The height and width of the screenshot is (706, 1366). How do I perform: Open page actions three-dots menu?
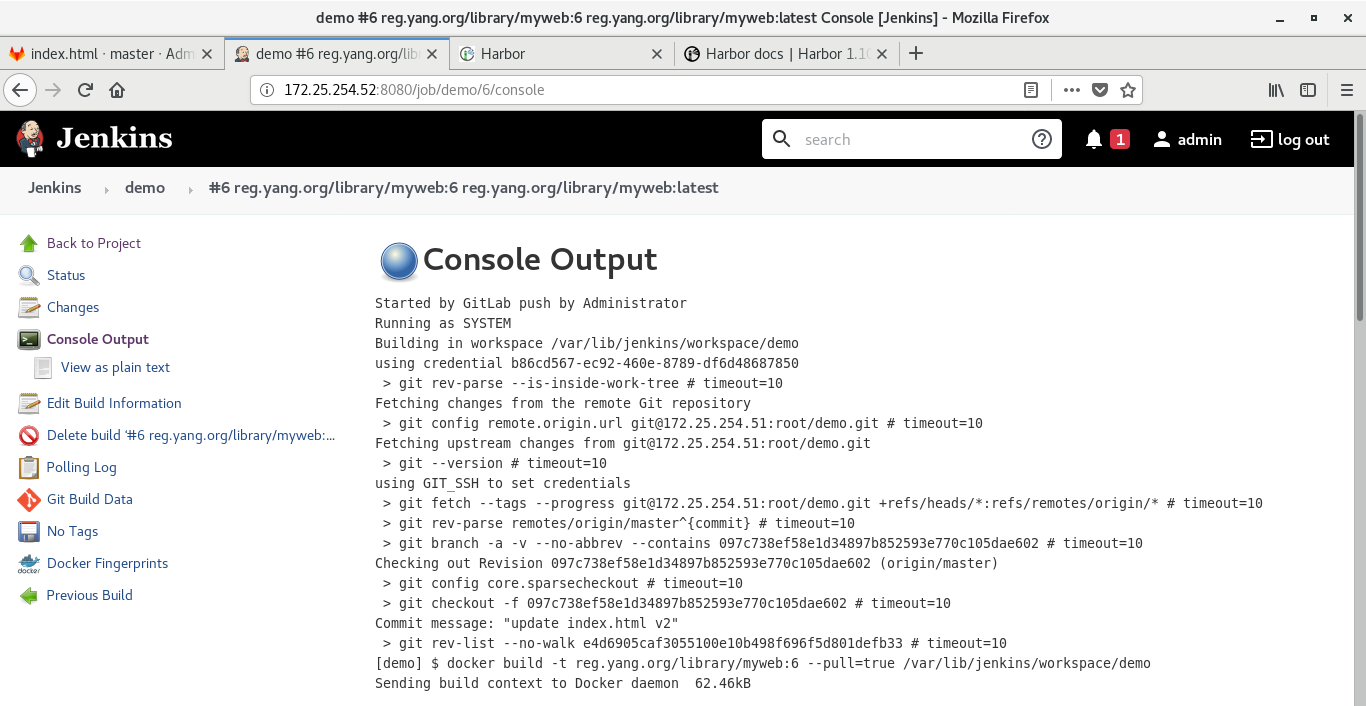point(1072,90)
